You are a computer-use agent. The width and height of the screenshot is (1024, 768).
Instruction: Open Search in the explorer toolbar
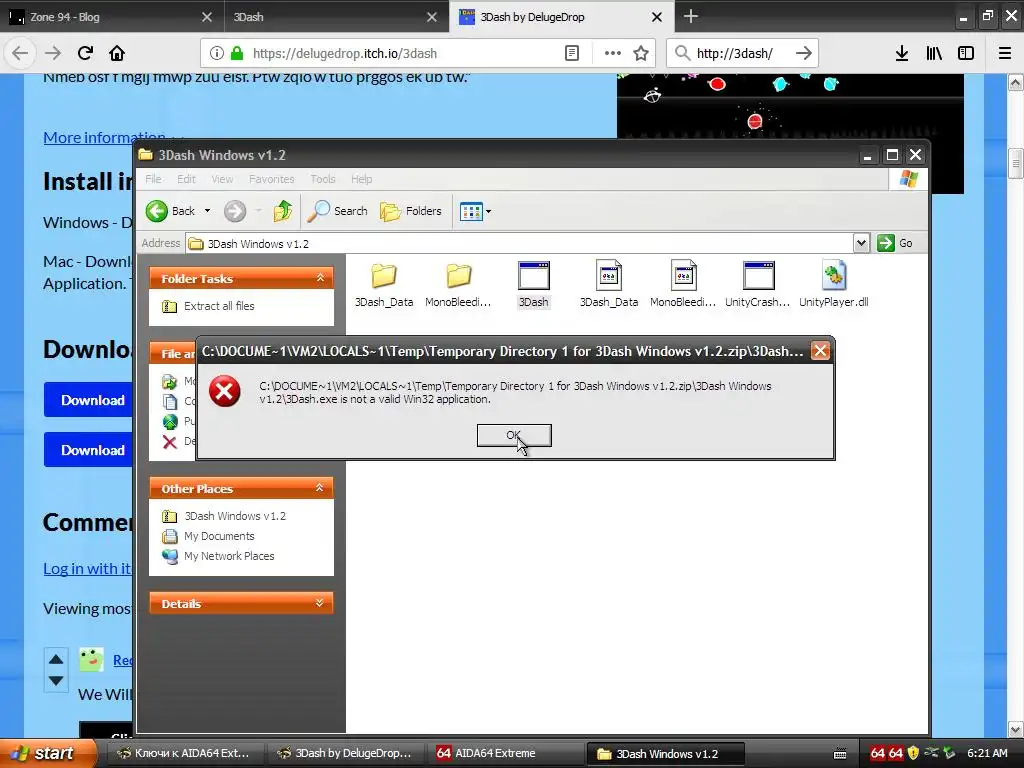[x=338, y=211]
